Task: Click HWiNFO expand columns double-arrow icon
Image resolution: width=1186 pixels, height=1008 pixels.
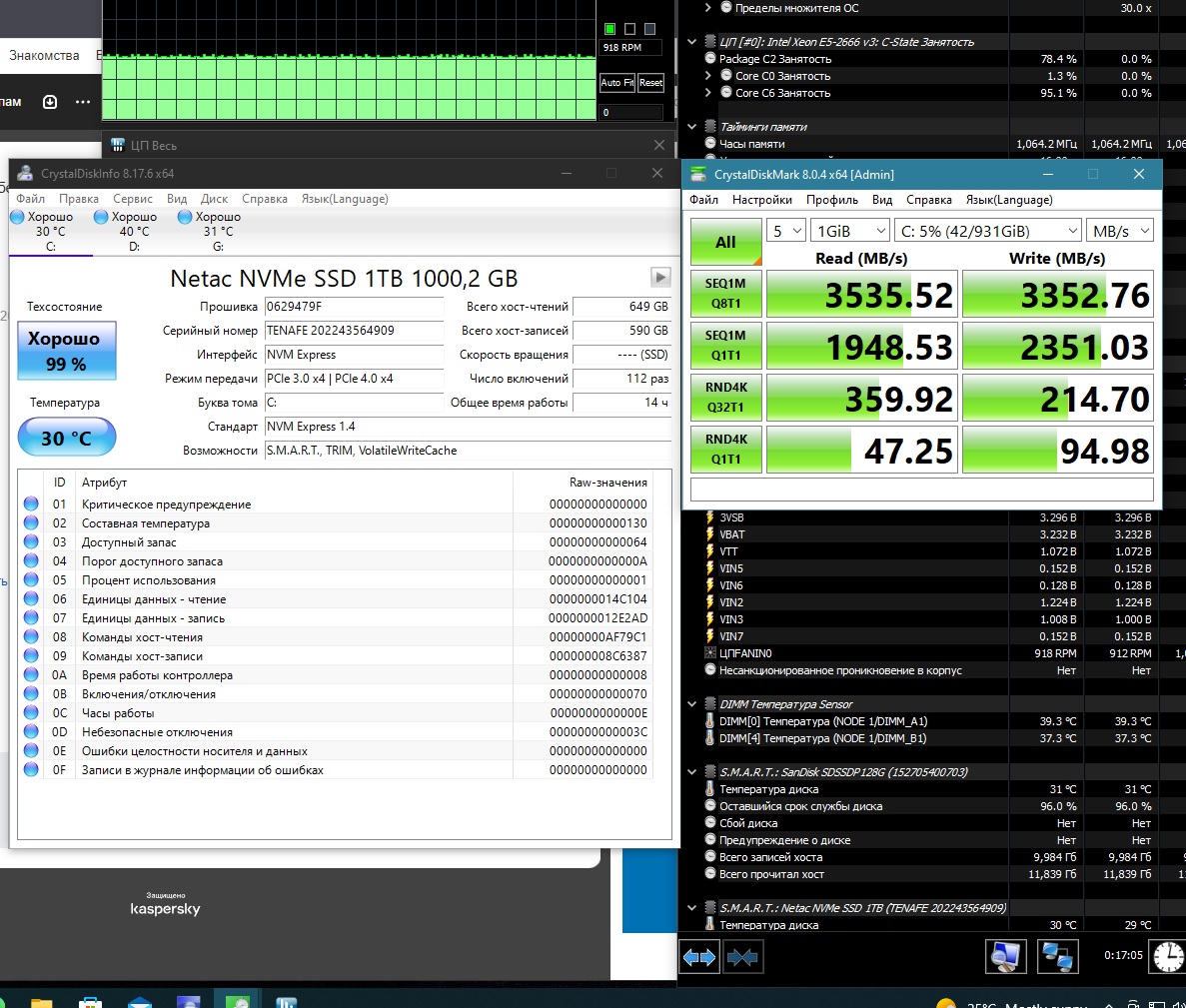Action: click(x=698, y=957)
